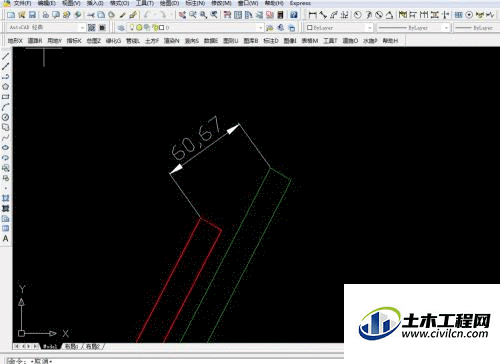Save the drawing using the floppy icon
Image resolution: width=500 pixels, height=364 pixels.
[32, 15]
